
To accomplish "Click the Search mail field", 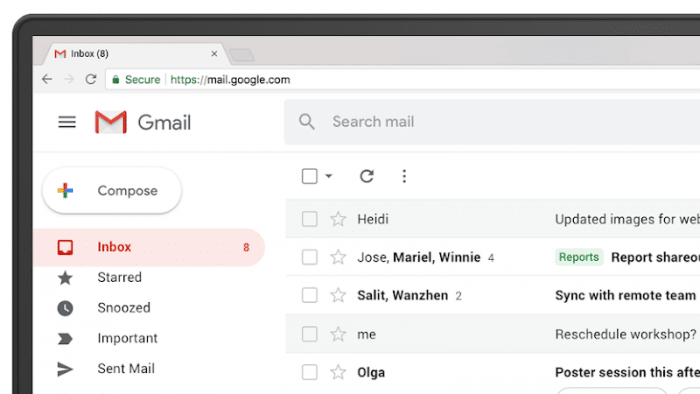I will coord(492,122).
